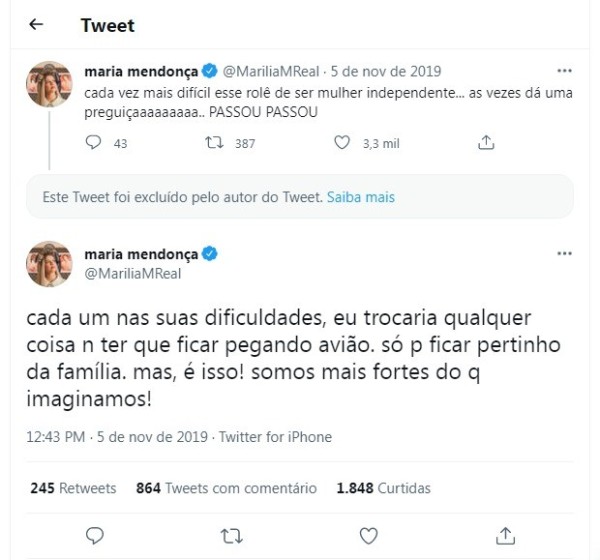Open more options on main tweet
Screen dimensions: 600x560
(x=565, y=253)
